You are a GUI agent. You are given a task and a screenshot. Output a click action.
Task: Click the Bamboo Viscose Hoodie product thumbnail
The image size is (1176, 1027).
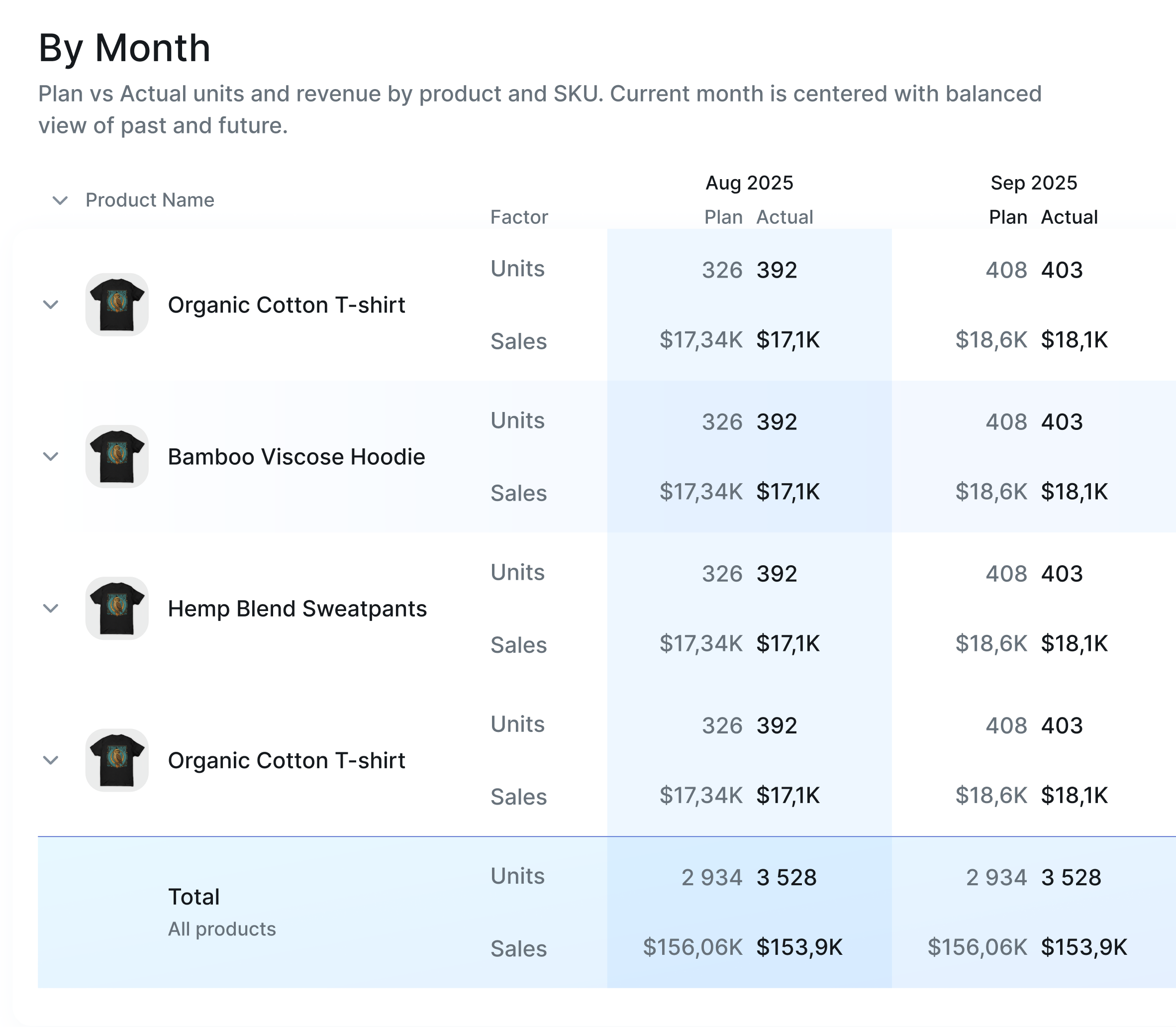point(117,457)
